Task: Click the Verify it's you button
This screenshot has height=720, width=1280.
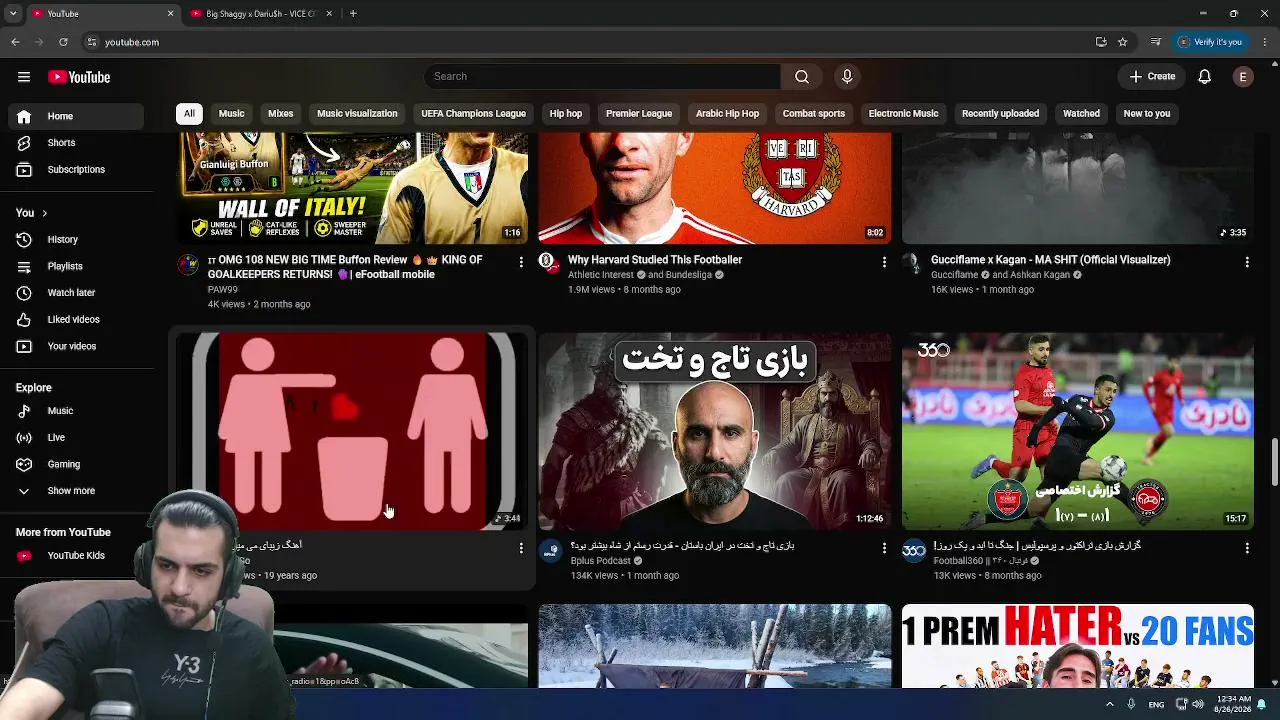Action: (x=1210, y=42)
